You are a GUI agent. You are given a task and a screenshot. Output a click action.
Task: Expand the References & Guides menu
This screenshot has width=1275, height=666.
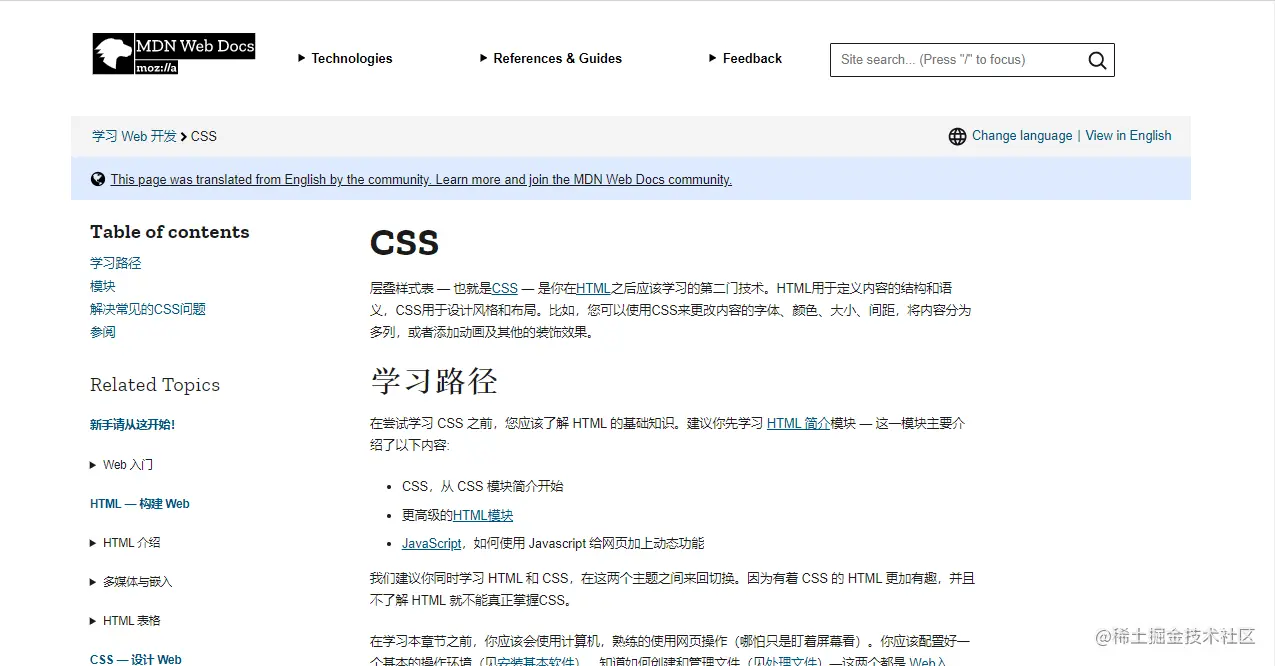click(x=550, y=58)
